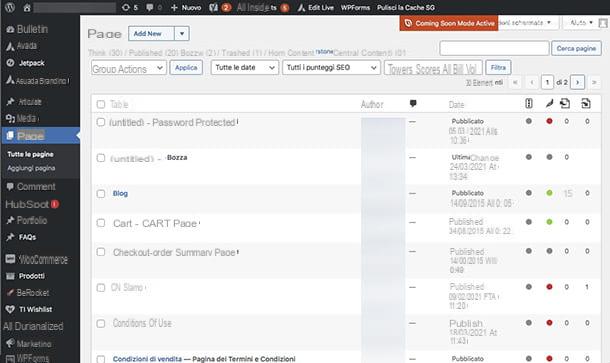Toggle the select-all checkbox in header

pyautogui.click(x=101, y=104)
